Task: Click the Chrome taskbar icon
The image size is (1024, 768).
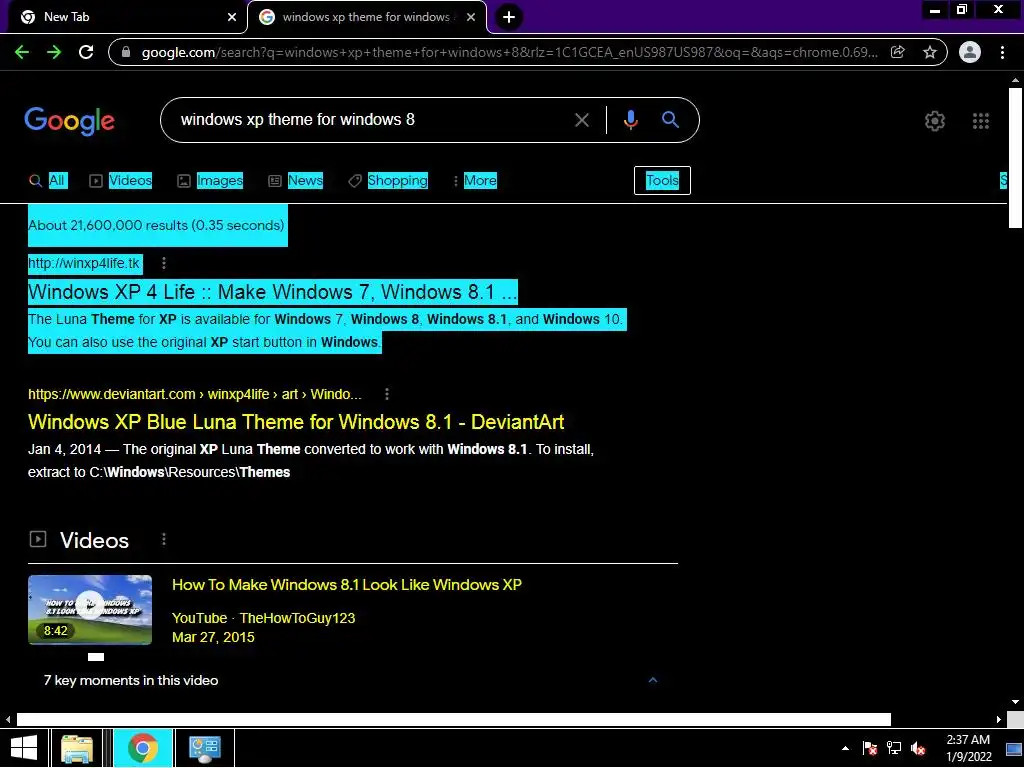Action: coord(142,748)
